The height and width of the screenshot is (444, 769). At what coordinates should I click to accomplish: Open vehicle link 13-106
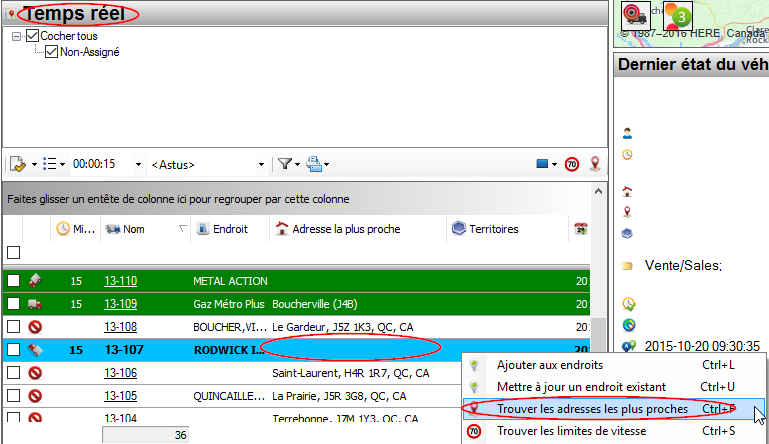pyautogui.click(x=120, y=373)
